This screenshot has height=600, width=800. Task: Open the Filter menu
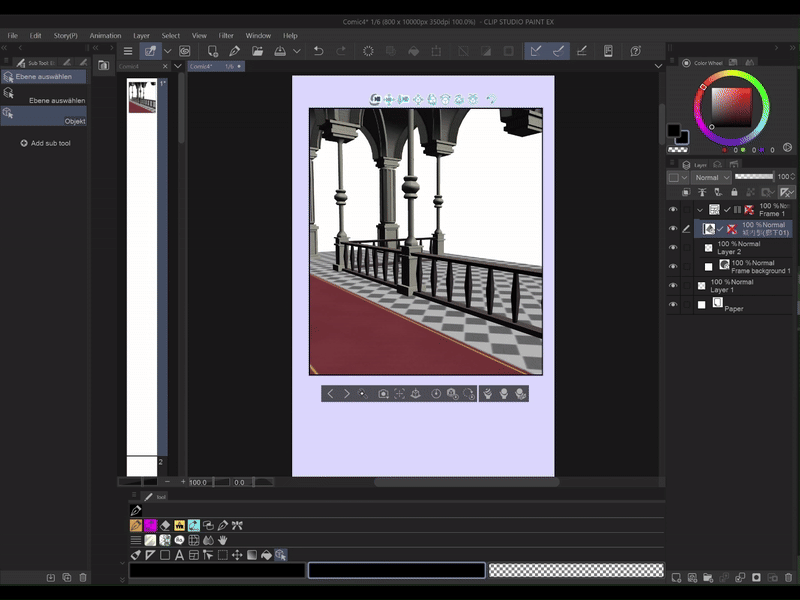pyautogui.click(x=226, y=35)
